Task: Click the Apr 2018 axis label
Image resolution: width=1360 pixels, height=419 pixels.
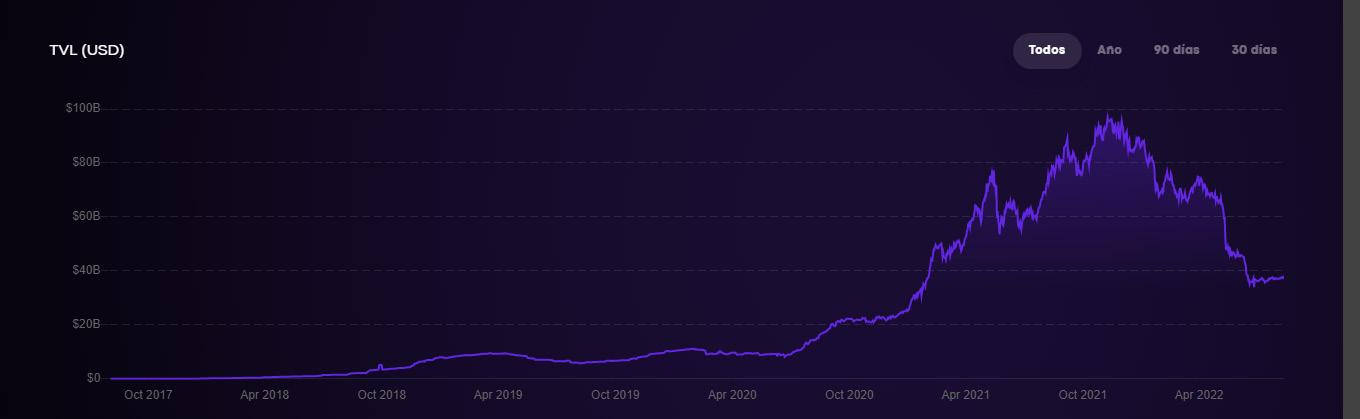Action: coord(264,395)
